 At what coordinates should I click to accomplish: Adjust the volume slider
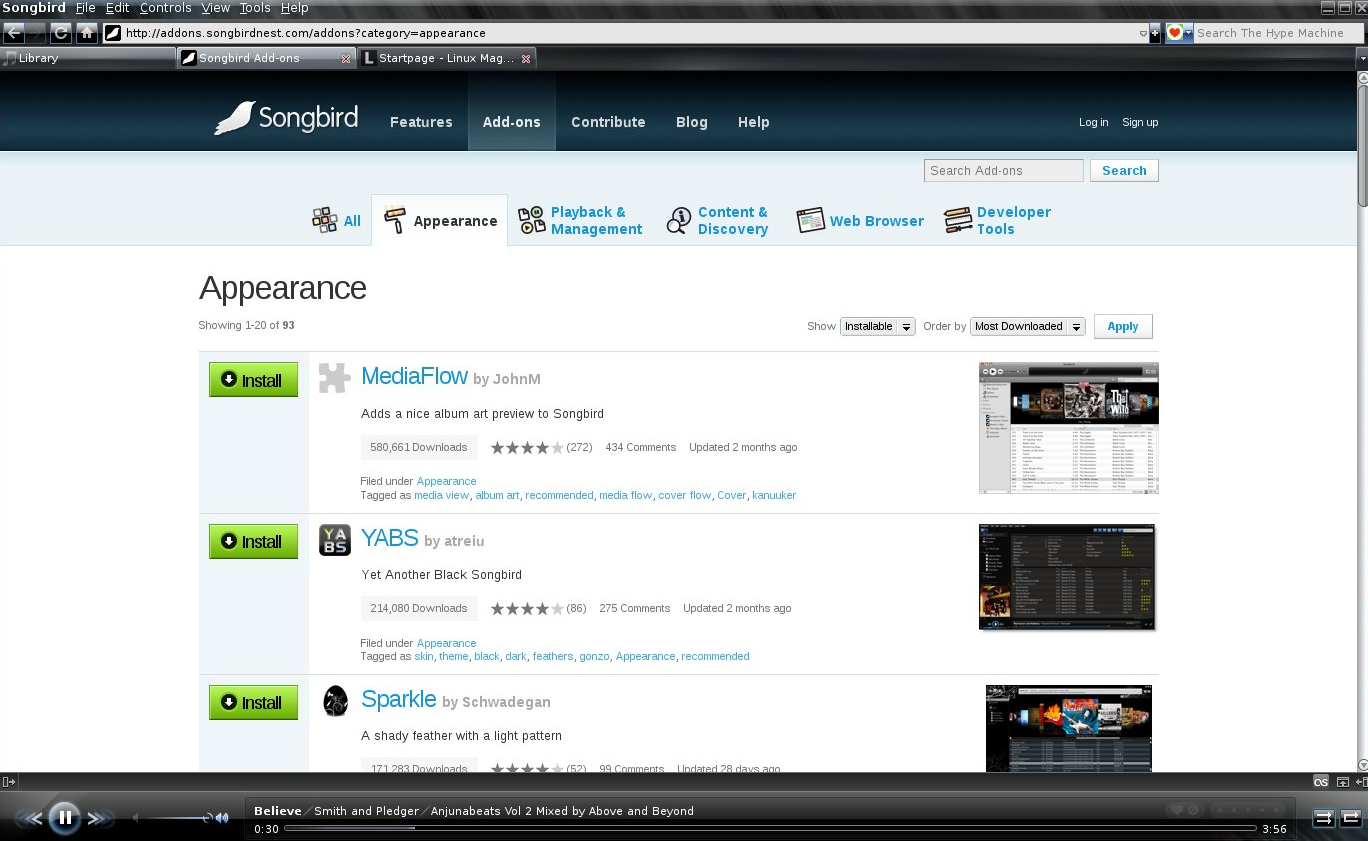pyautogui.click(x=176, y=818)
